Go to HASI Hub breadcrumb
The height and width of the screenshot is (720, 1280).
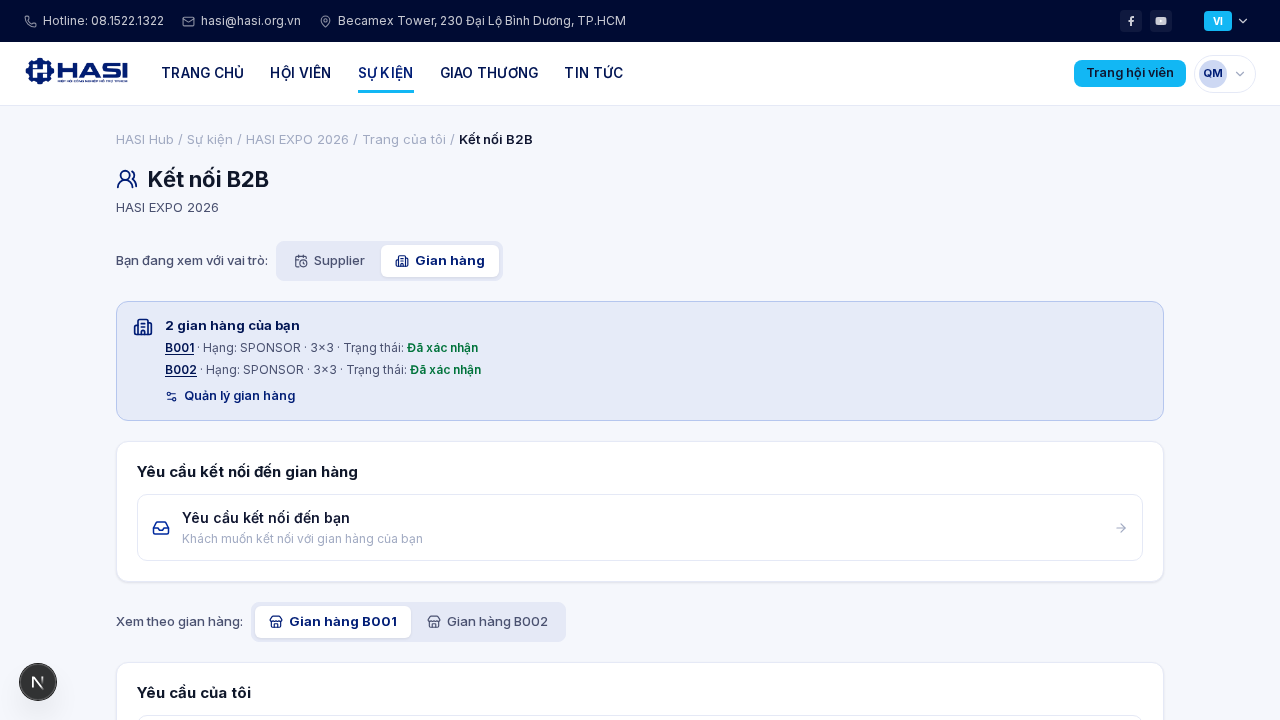click(x=145, y=139)
